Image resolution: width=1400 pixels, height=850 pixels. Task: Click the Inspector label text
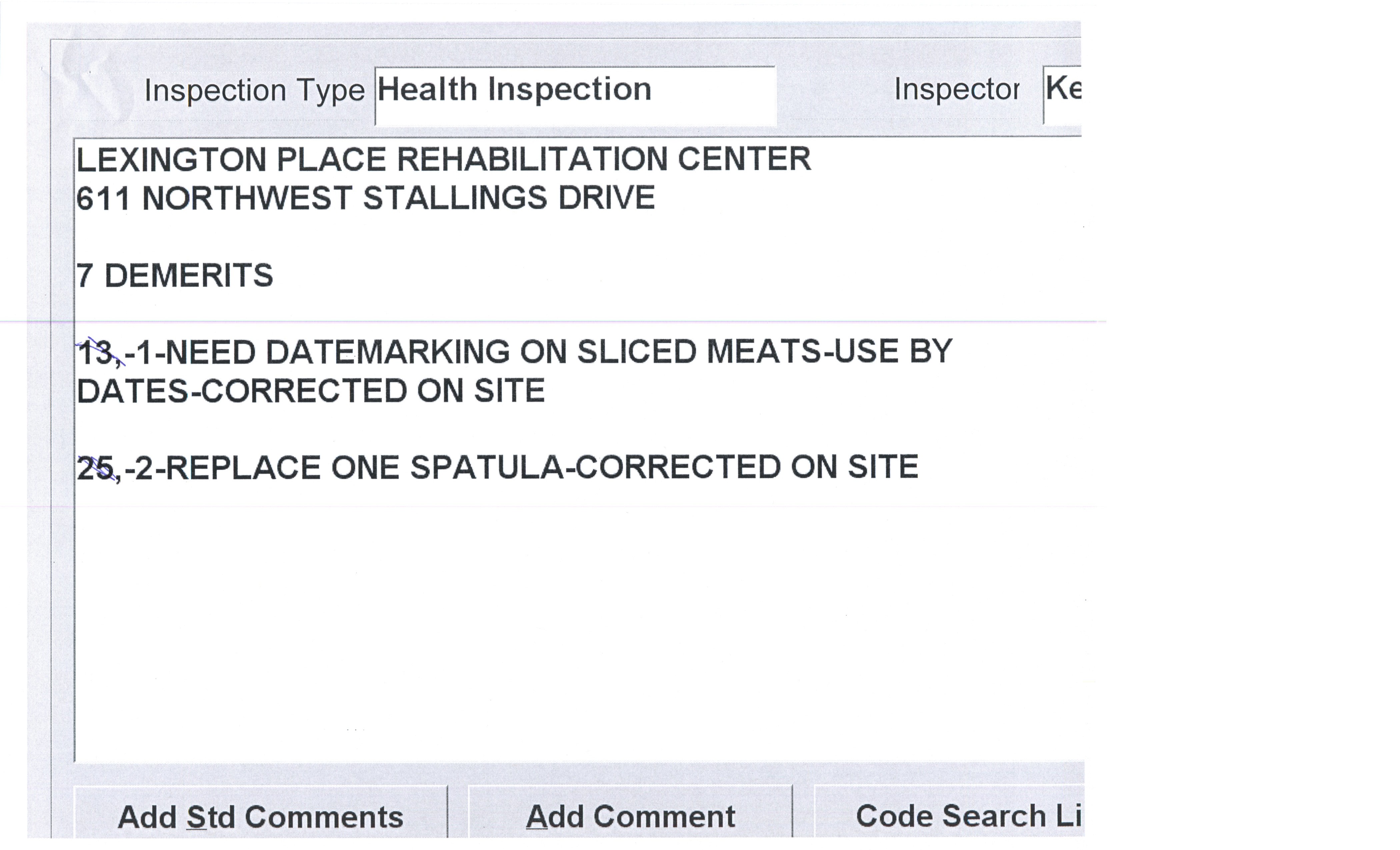pyautogui.click(x=956, y=90)
